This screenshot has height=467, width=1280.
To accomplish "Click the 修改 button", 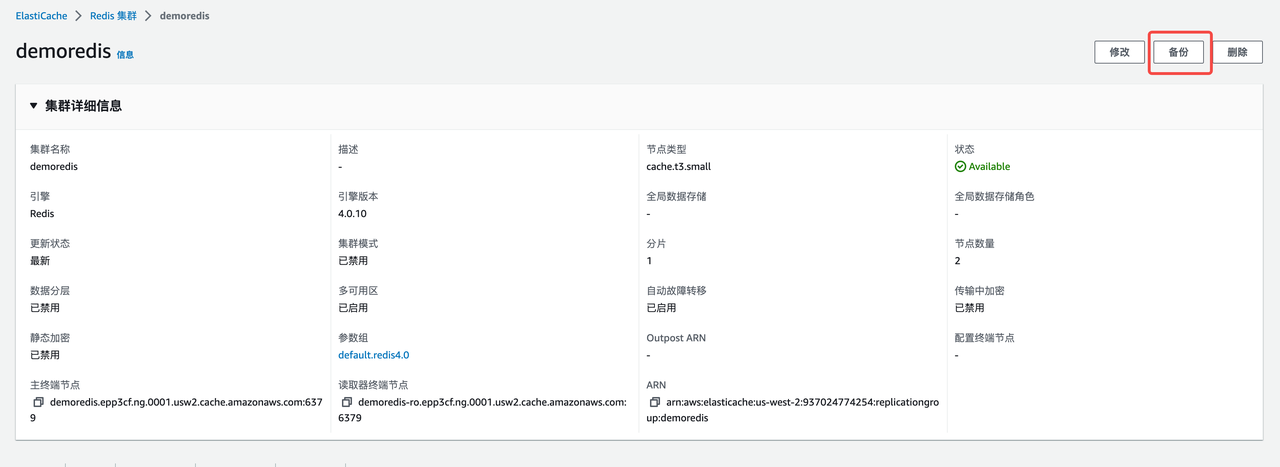I will click(x=1119, y=52).
